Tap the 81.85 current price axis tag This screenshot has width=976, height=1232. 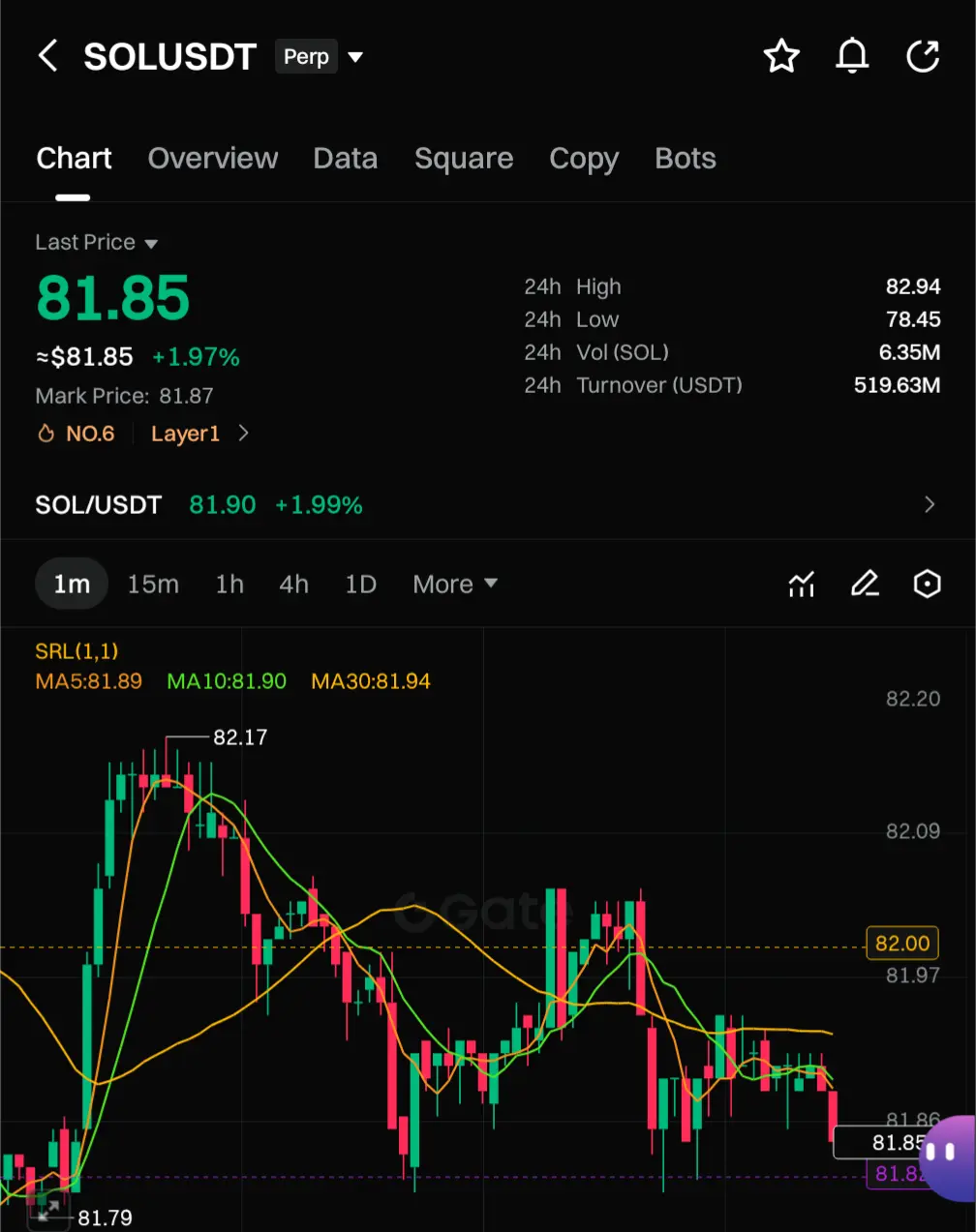coord(879,1143)
